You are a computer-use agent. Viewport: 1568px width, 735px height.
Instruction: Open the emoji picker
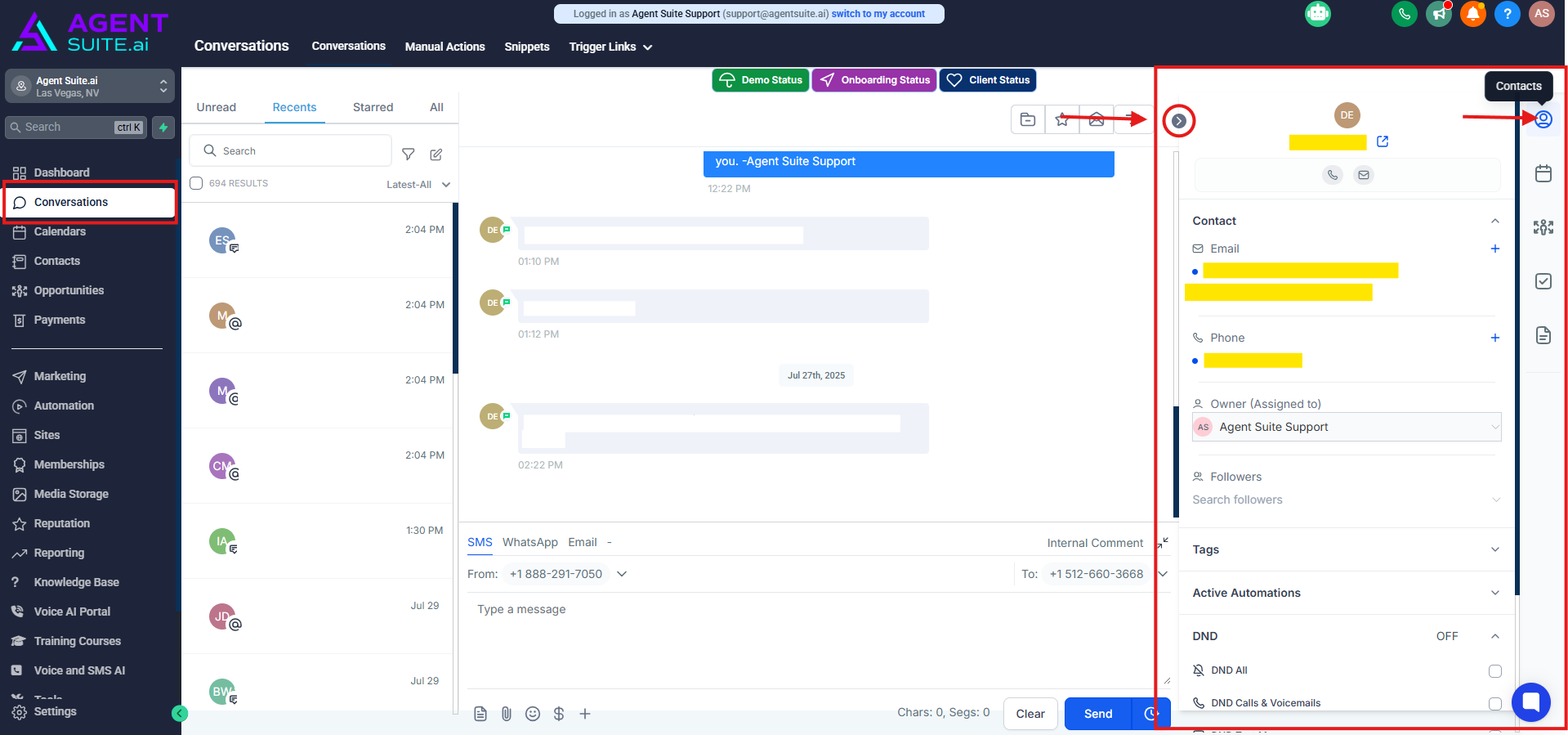[533, 714]
